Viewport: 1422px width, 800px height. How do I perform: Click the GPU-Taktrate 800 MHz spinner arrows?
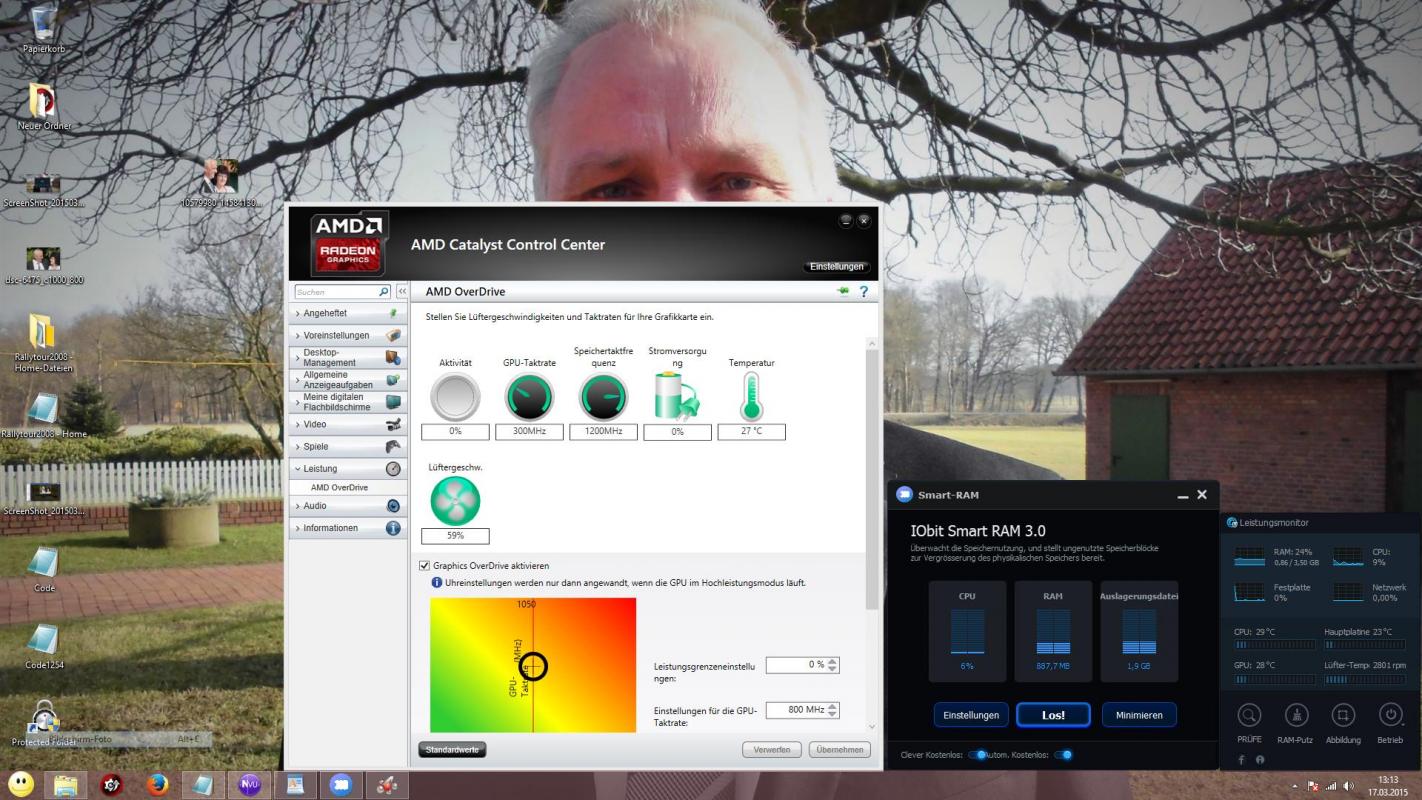833,710
